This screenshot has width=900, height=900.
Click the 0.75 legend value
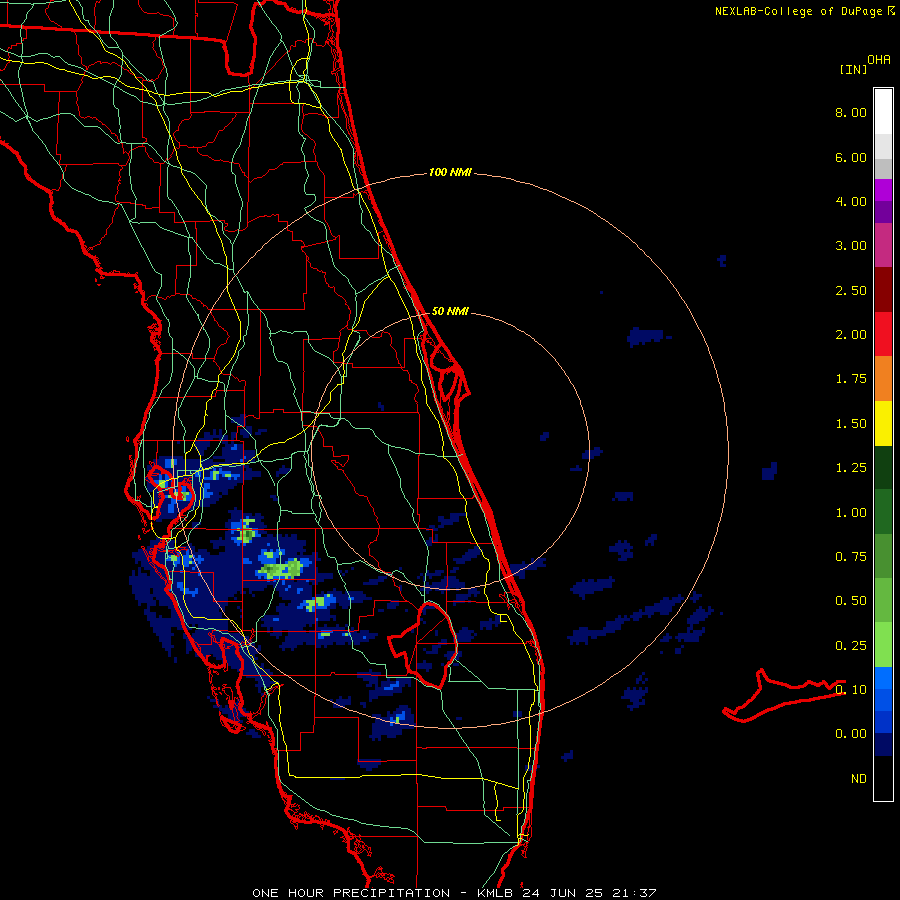coord(851,557)
